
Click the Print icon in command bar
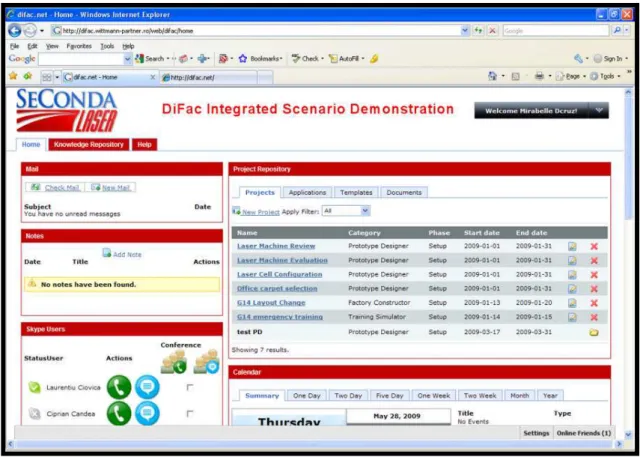pos(539,76)
